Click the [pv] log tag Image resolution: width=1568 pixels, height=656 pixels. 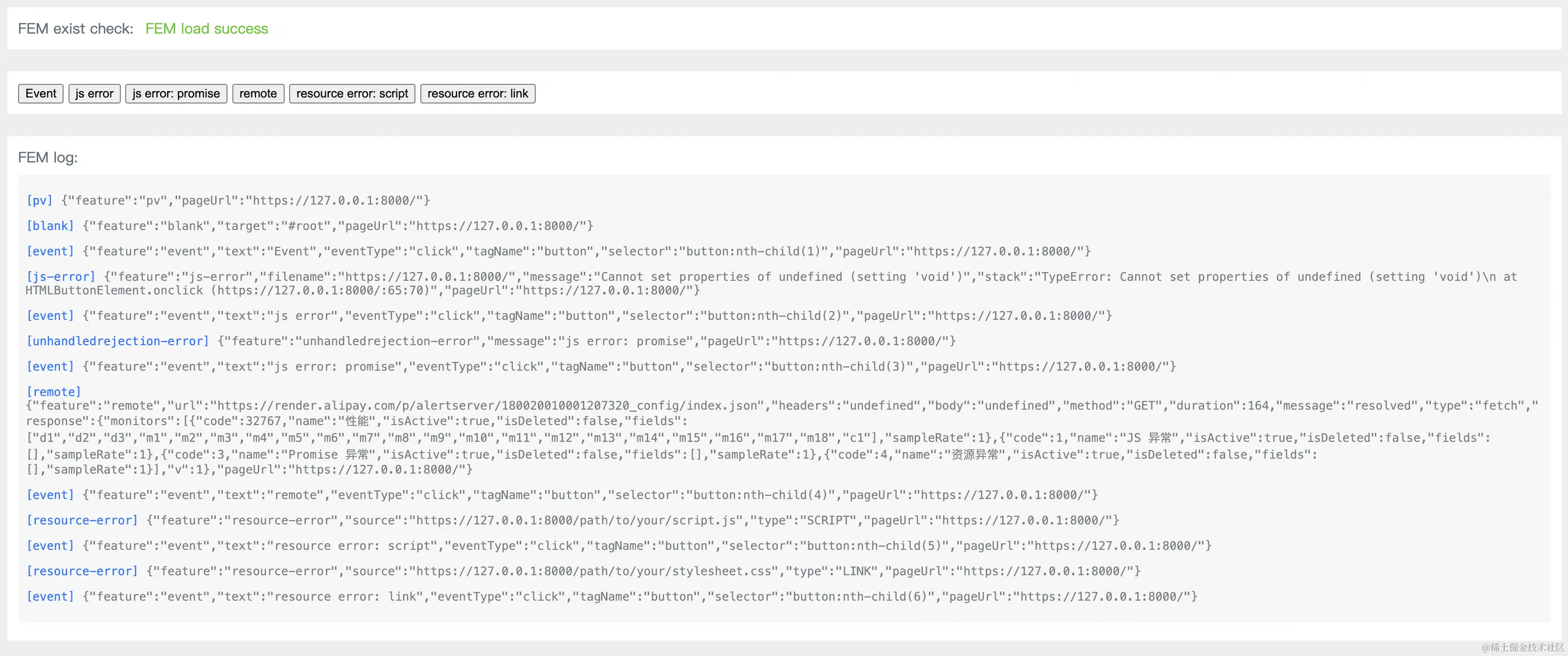click(39, 200)
